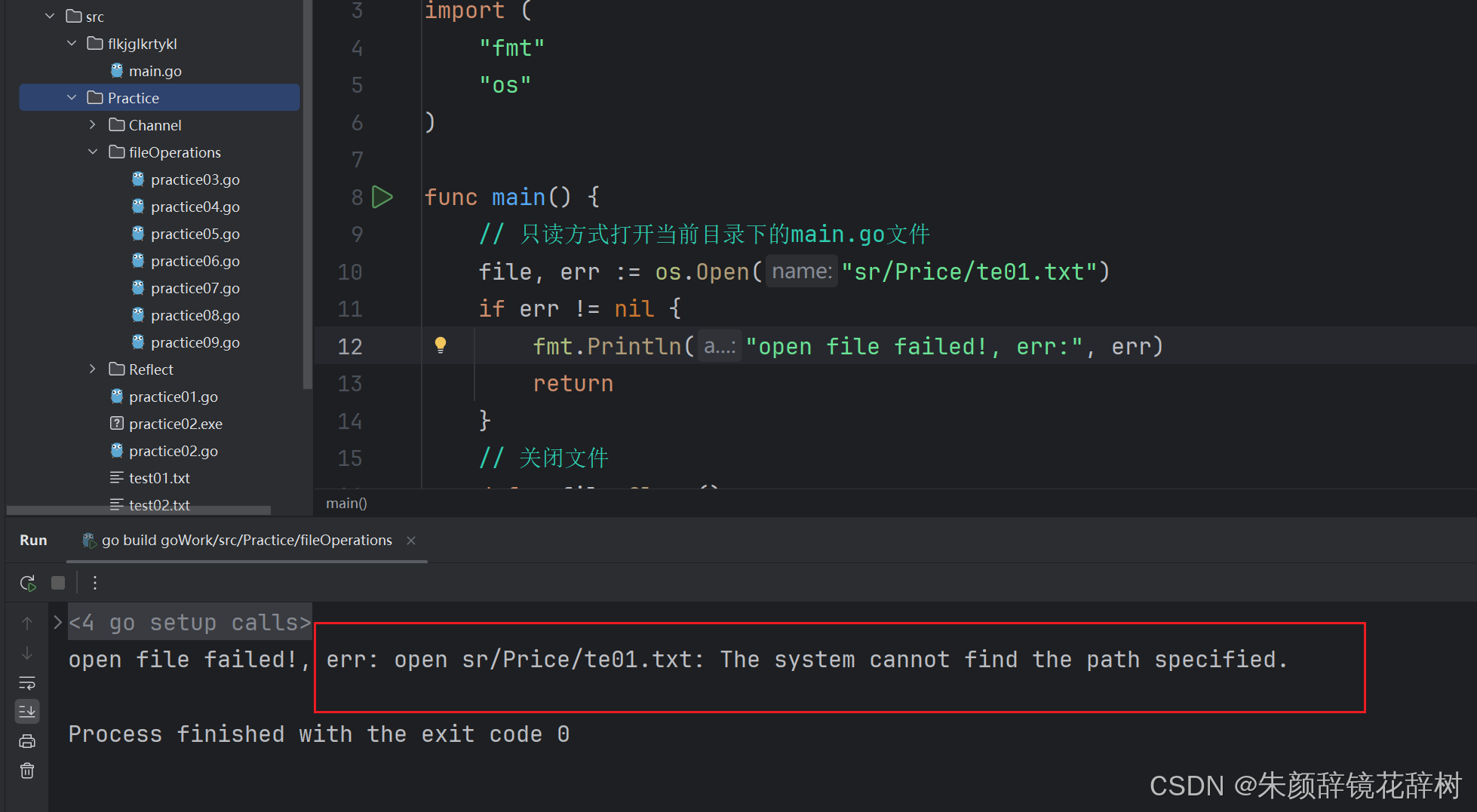Select the Practice folder
The image size is (1477, 812).
159,98
